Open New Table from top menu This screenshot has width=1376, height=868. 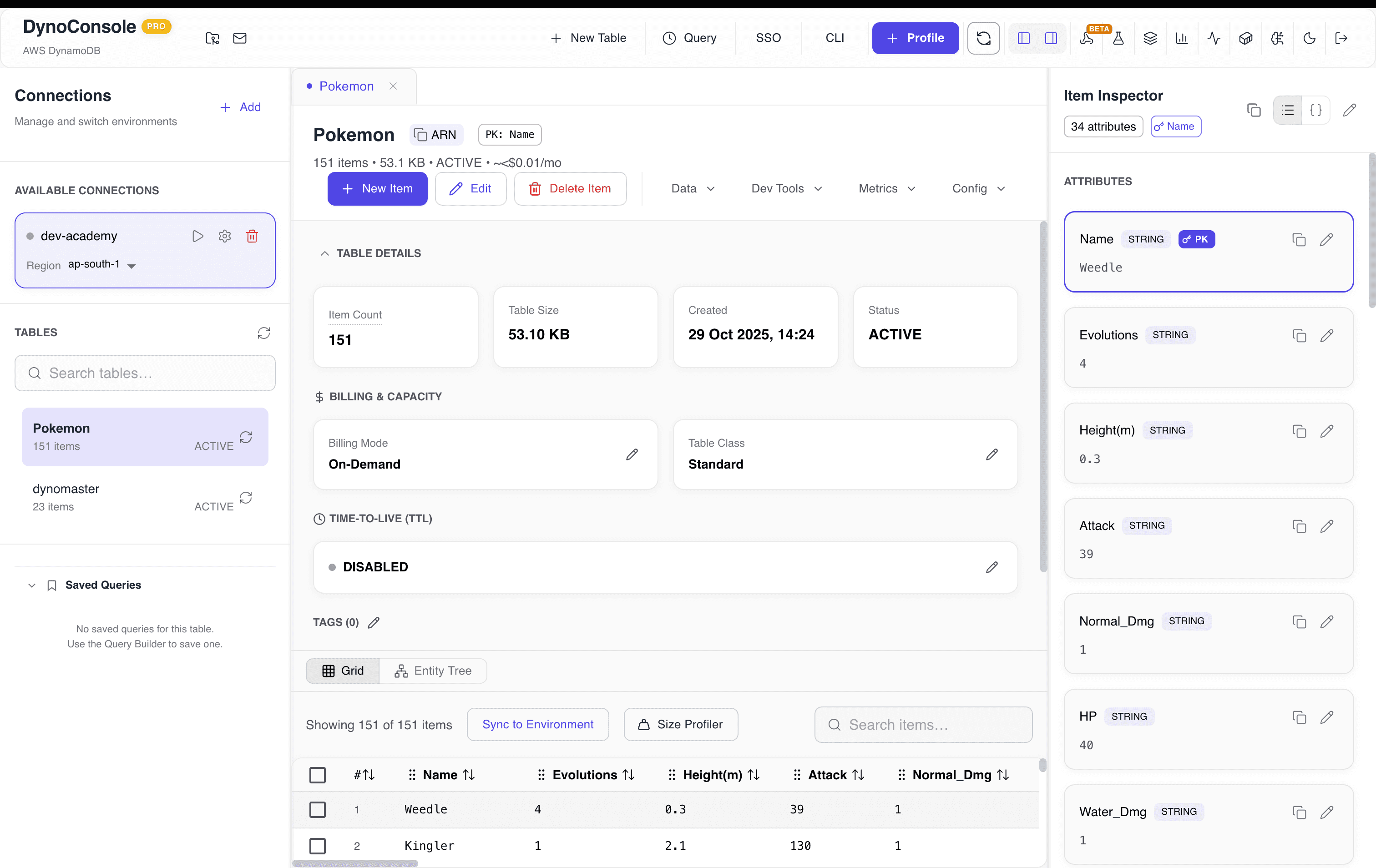click(x=588, y=38)
